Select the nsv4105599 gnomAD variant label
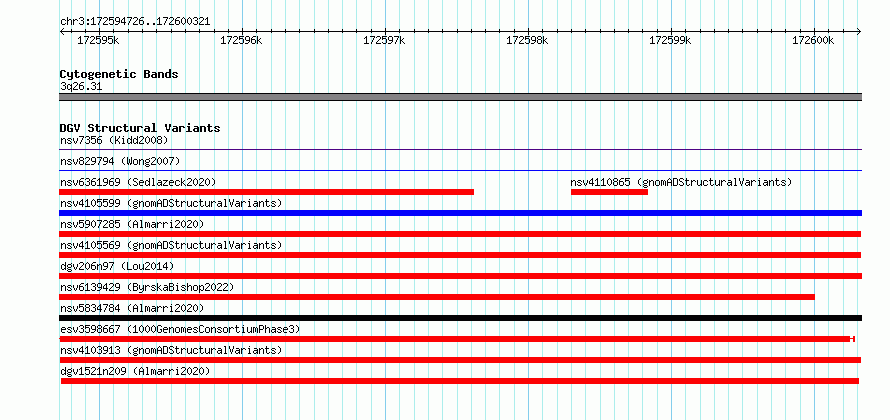 (171, 203)
